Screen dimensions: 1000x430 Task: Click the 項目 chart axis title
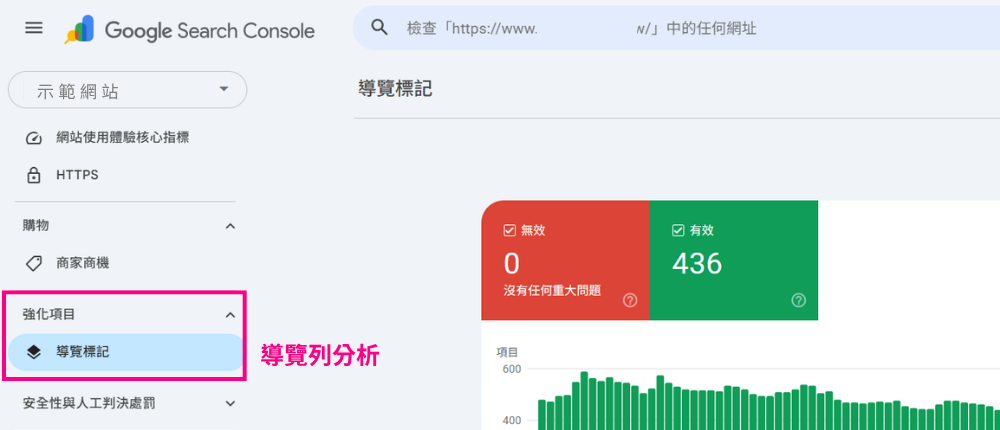(507, 352)
